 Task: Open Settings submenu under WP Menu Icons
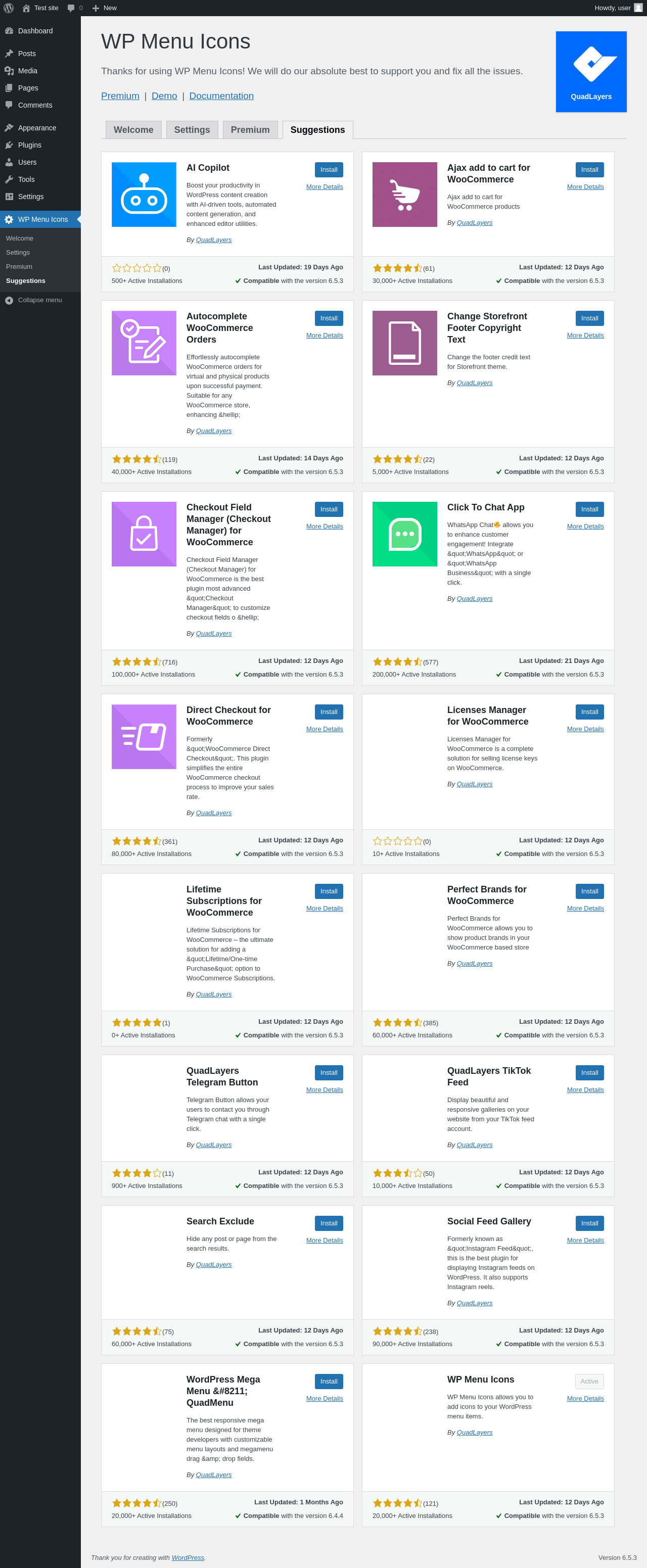[x=18, y=253]
